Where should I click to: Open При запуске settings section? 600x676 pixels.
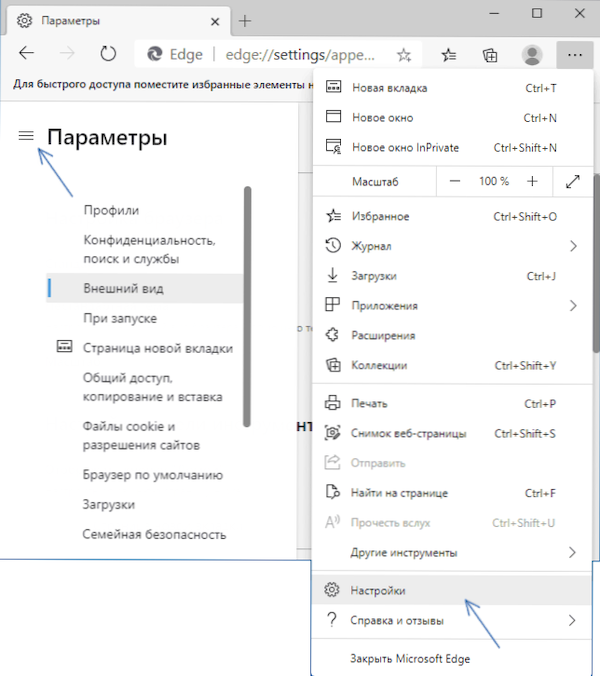(120, 318)
